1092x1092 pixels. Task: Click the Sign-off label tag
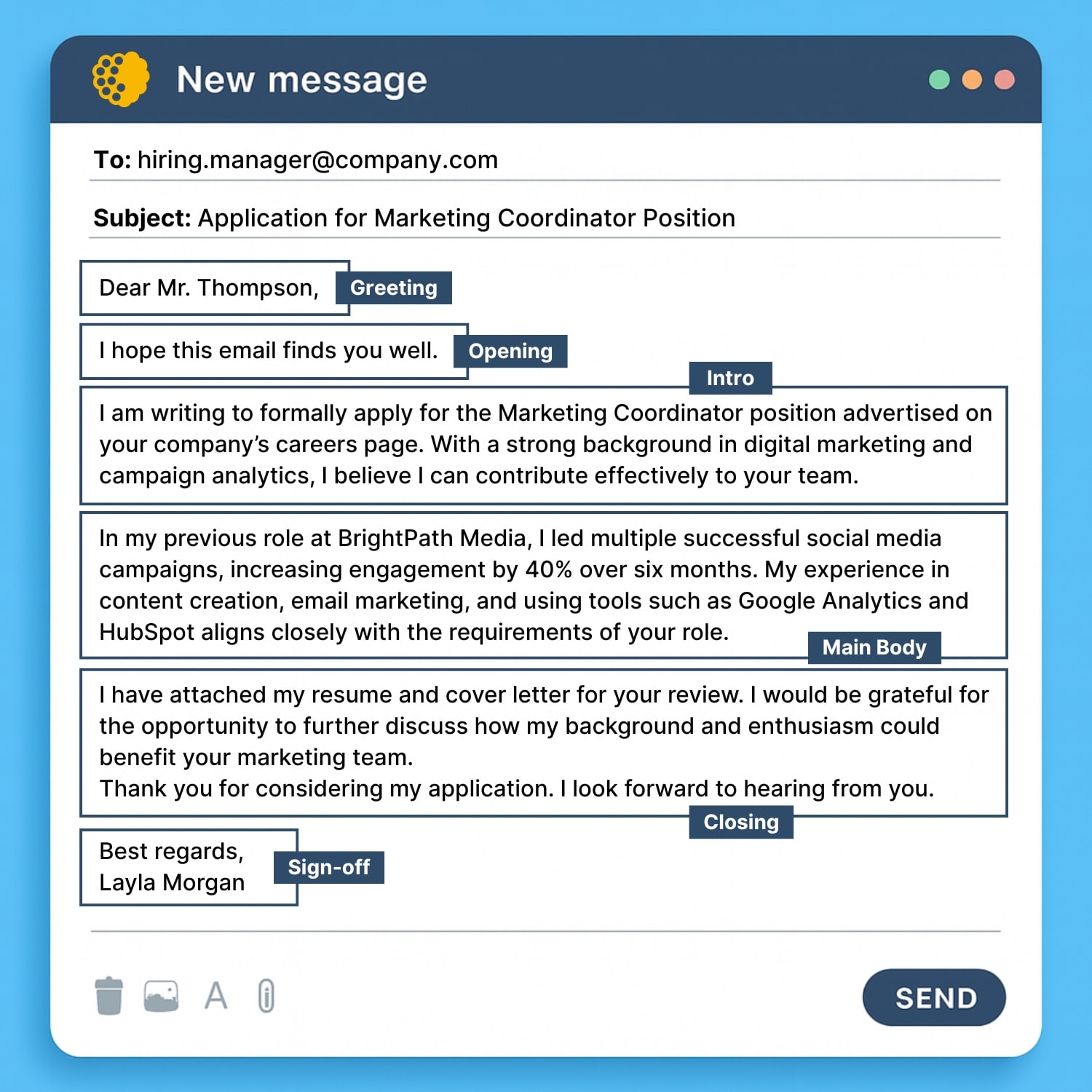[x=329, y=867]
